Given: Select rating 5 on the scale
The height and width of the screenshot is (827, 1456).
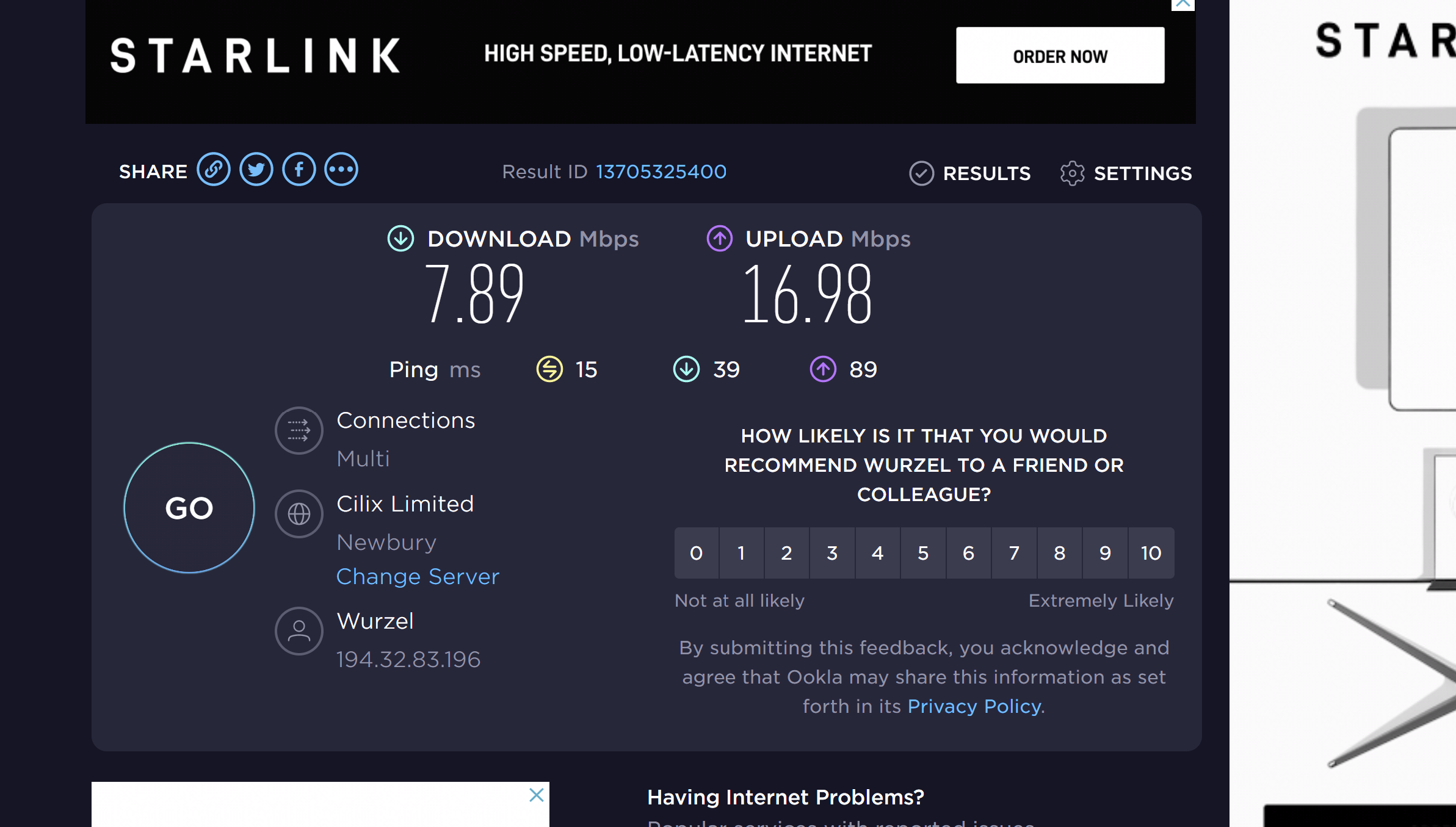Looking at the screenshot, I should tap(923, 553).
